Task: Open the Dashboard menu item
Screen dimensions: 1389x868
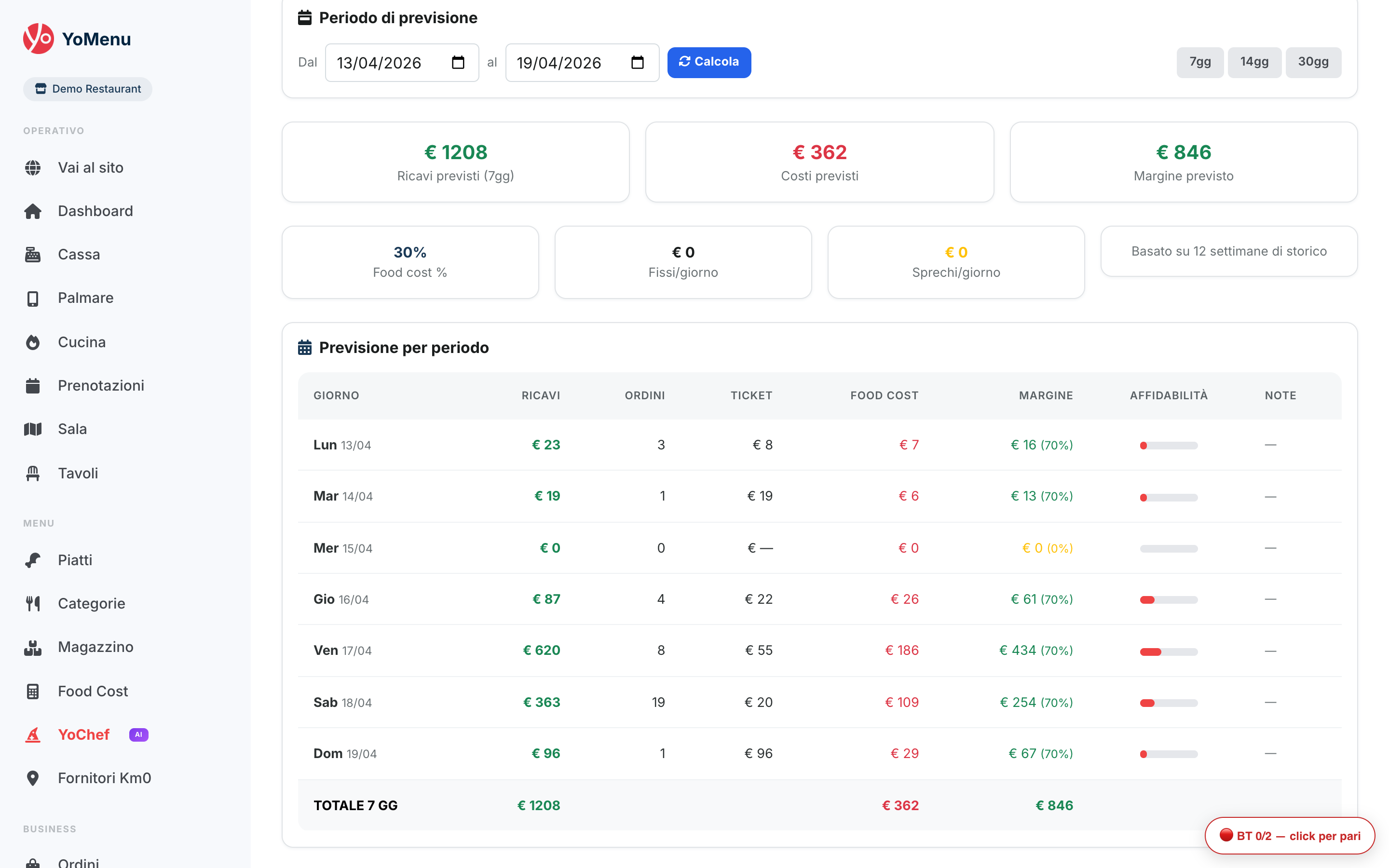Action: click(95, 211)
